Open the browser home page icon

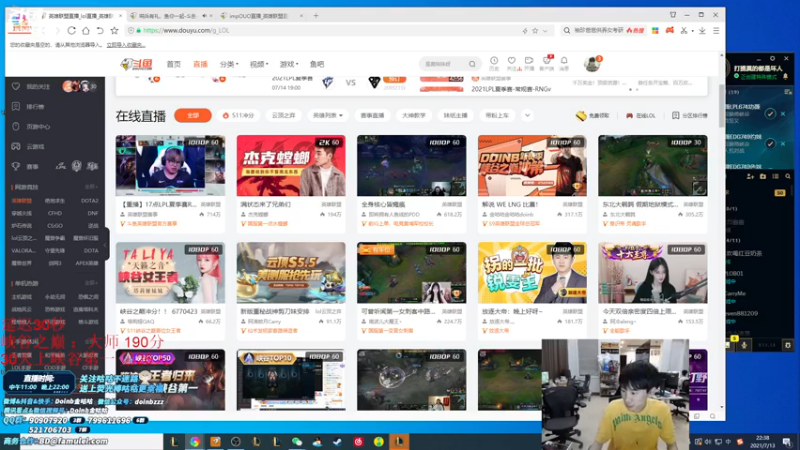86,31
